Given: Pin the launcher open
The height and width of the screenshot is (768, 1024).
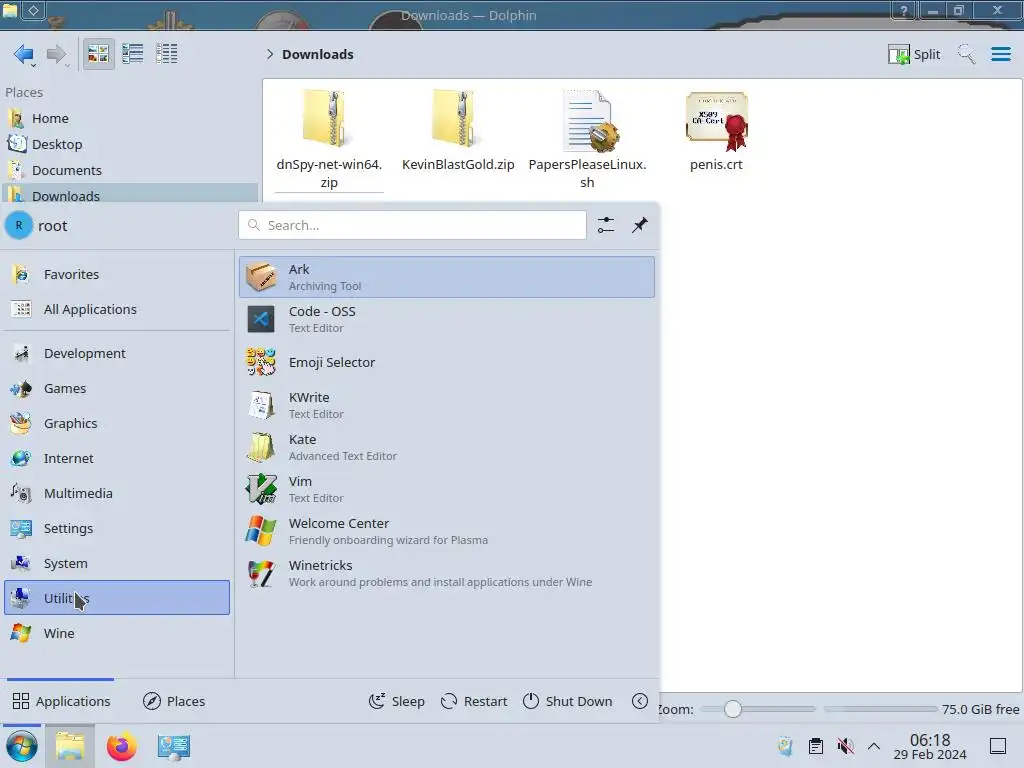Looking at the screenshot, I should click(x=639, y=225).
